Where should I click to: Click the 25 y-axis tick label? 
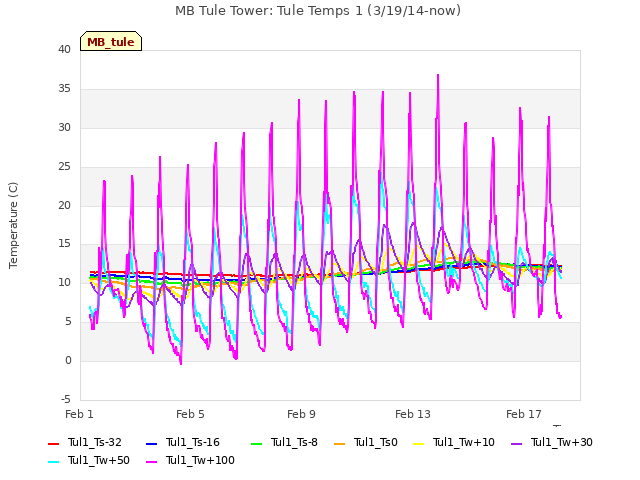pos(64,167)
